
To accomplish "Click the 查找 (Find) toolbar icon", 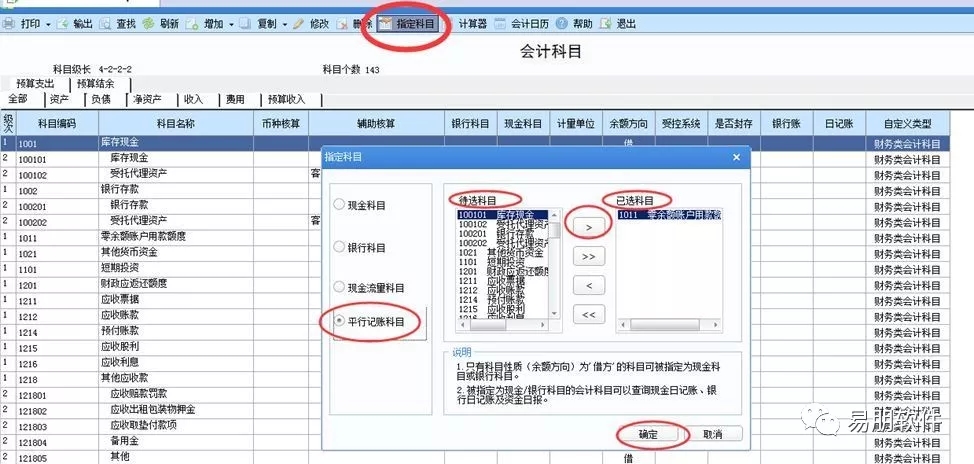I will (106, 23).
